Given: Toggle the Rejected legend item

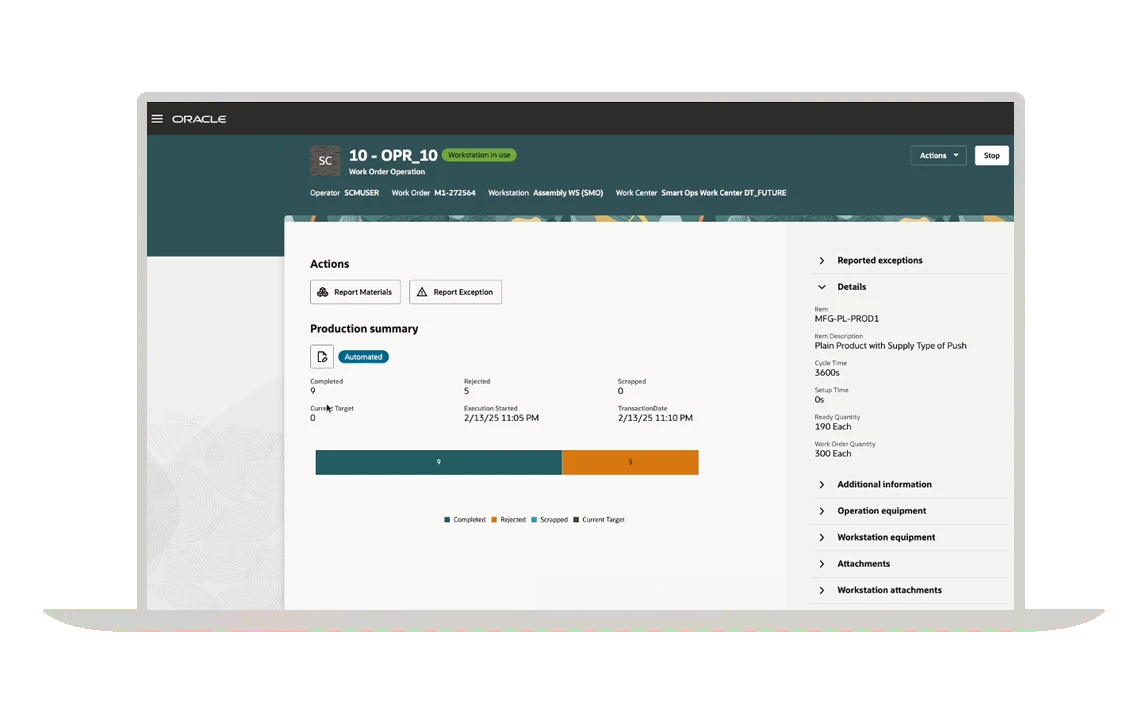Looking at the screenshot, I should click(x=509, y=520).
